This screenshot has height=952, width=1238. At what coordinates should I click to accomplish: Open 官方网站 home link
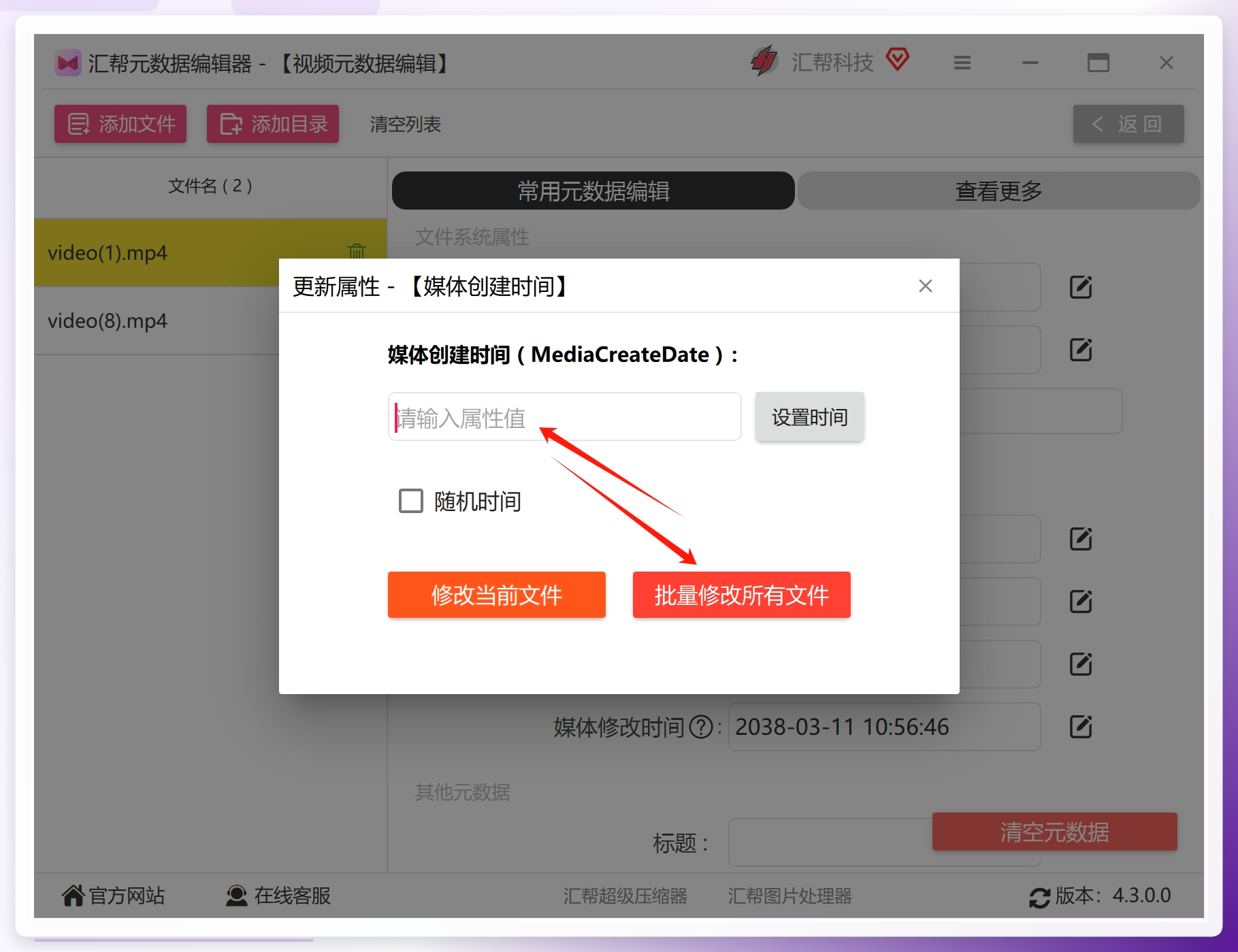(x=114, y=896)
